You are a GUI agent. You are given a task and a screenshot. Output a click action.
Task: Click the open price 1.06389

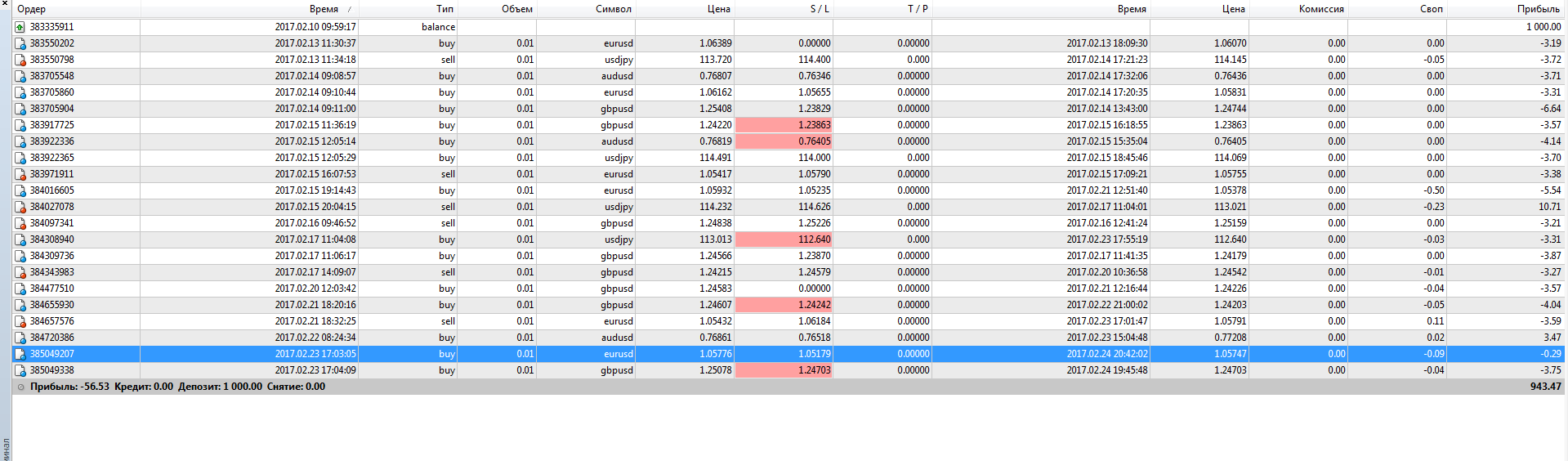pyautogui.click(x=715, y=43)
